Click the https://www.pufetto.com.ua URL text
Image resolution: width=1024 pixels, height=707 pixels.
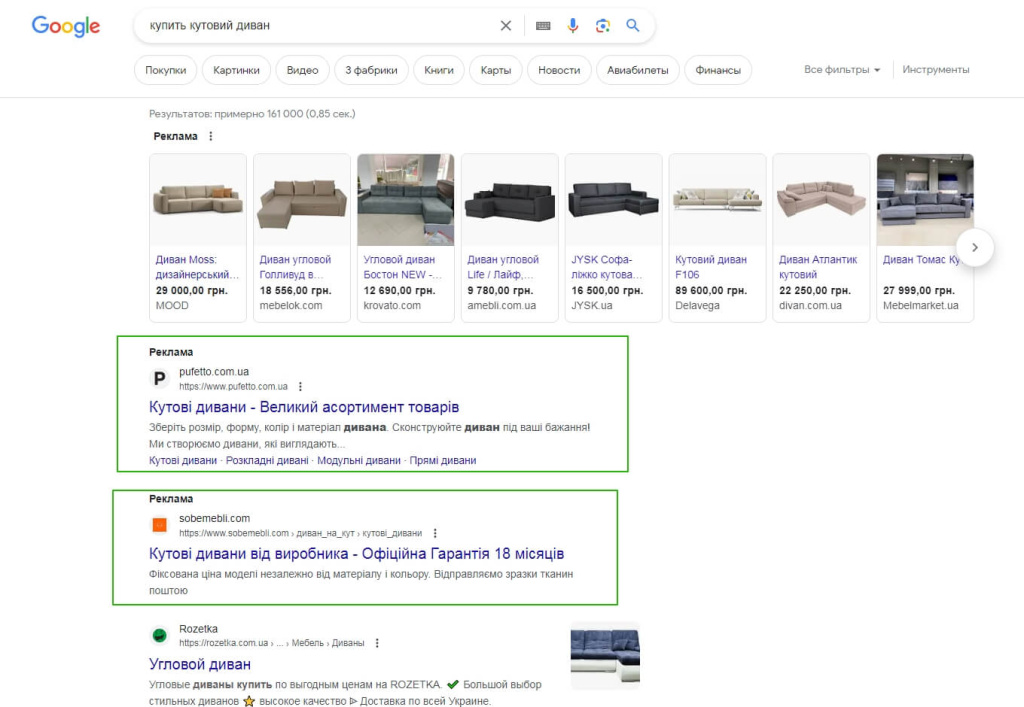coord(233,386)
